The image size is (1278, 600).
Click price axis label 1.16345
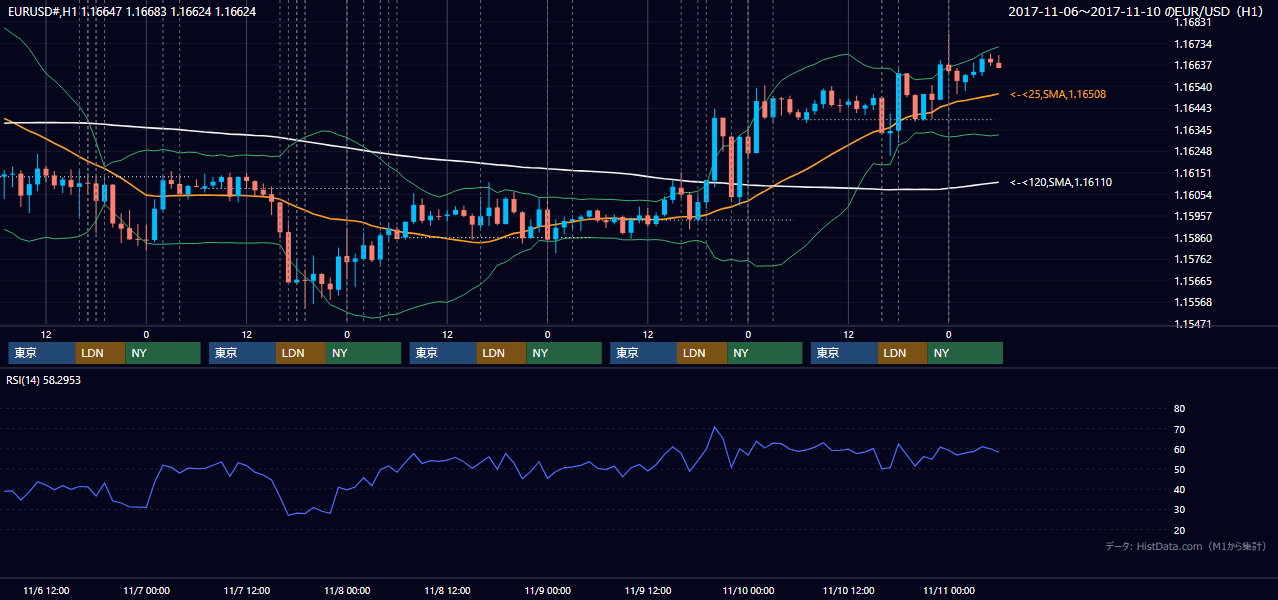1193,130
